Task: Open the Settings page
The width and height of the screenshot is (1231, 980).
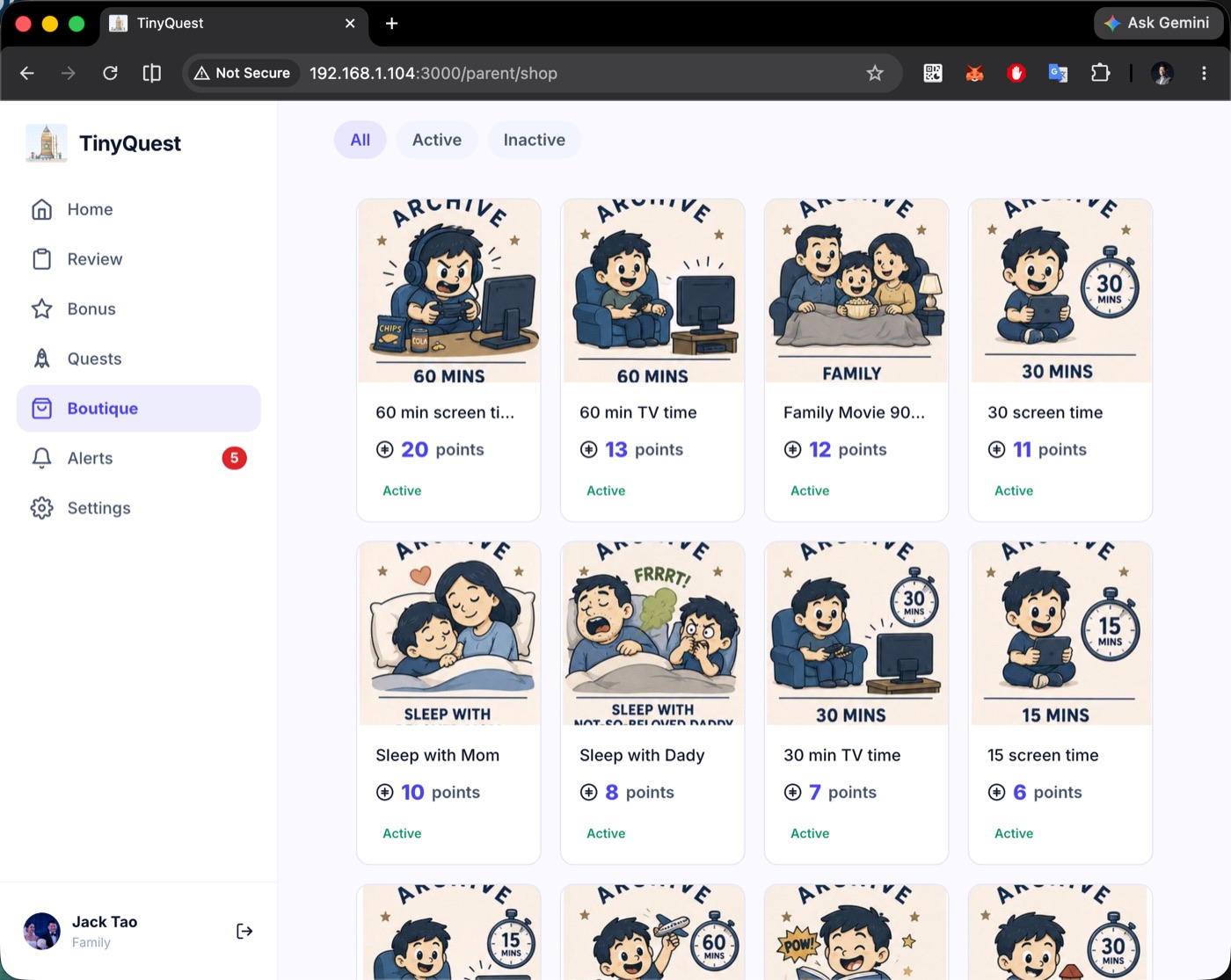Action: [x=138, y=508]
